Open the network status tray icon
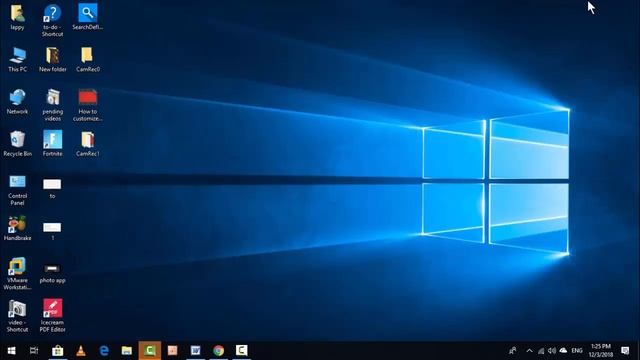 coord(541,351)
